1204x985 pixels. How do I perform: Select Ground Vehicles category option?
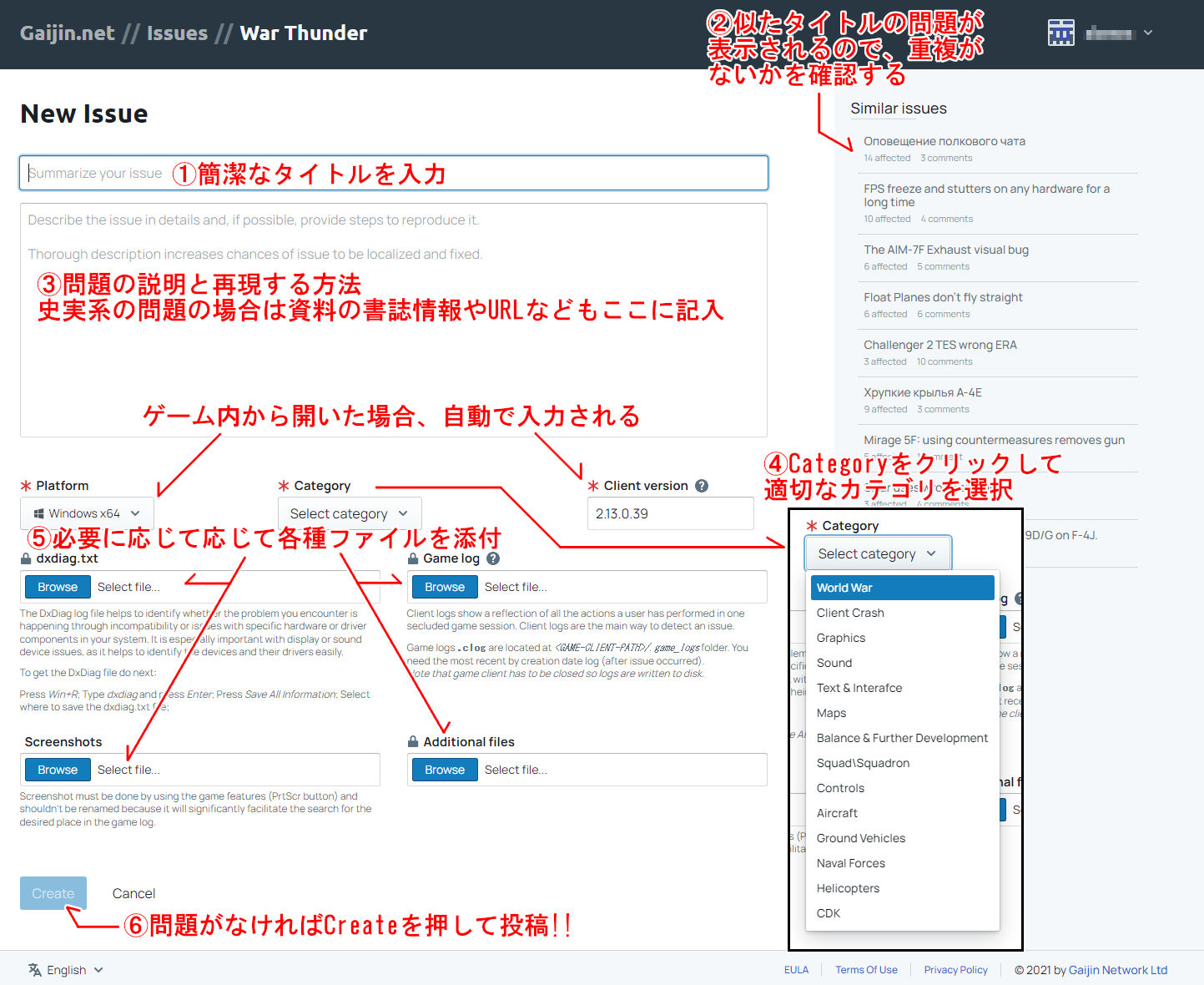(903, 838)
